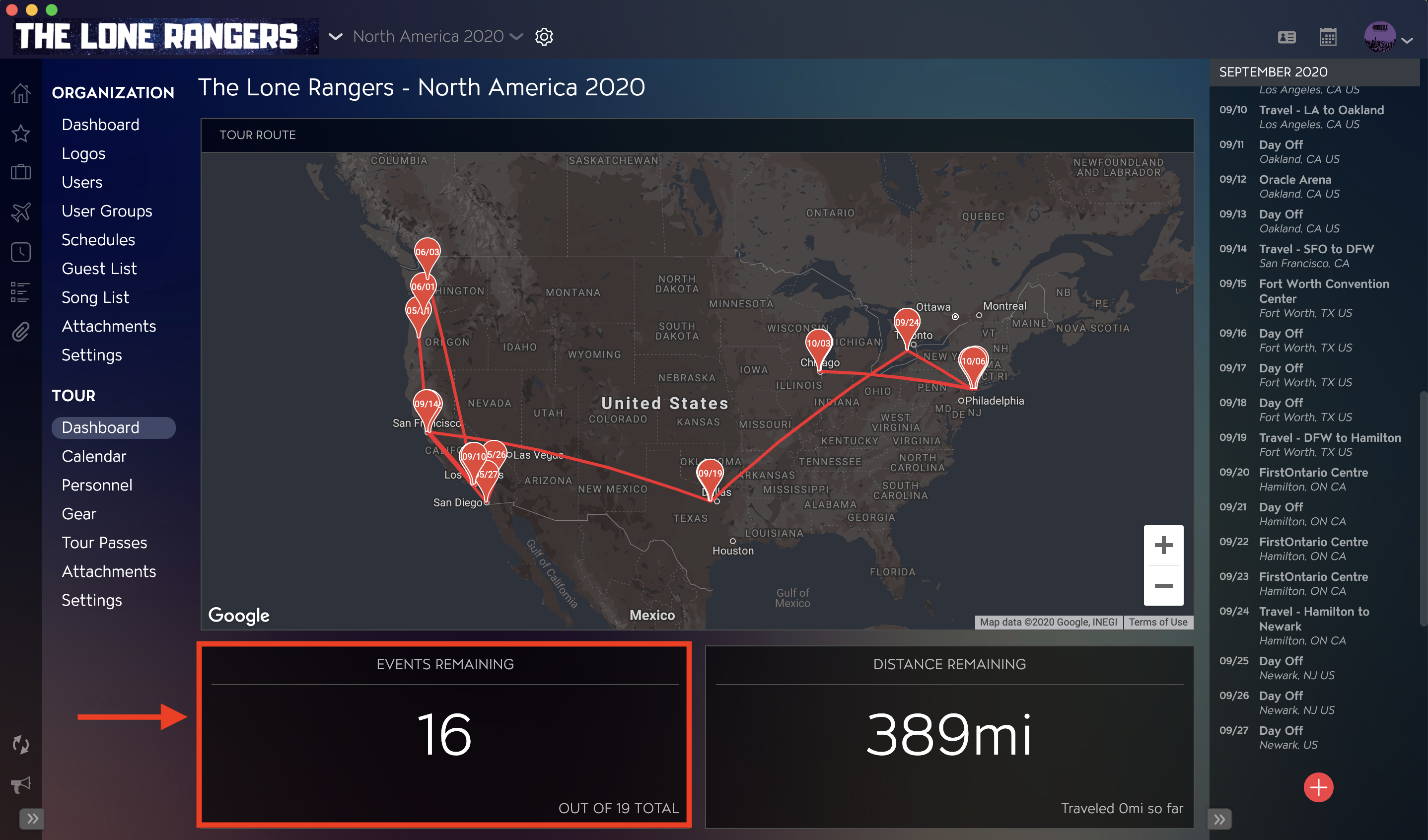The image size is (1428, 840).
Task: Open the organization switcher chevron
Action: coord(336,37)
